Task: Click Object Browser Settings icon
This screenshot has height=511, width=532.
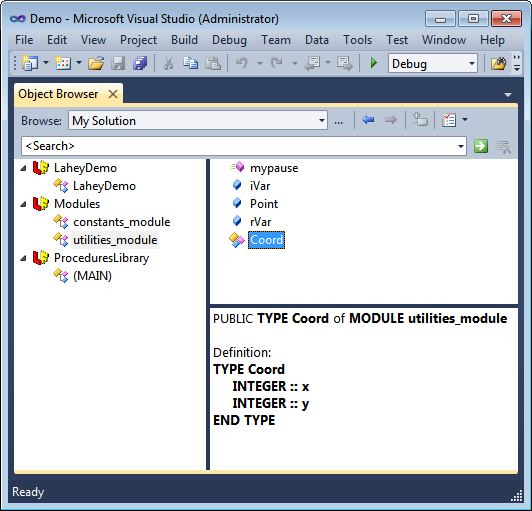Action: tap(449, 120)
